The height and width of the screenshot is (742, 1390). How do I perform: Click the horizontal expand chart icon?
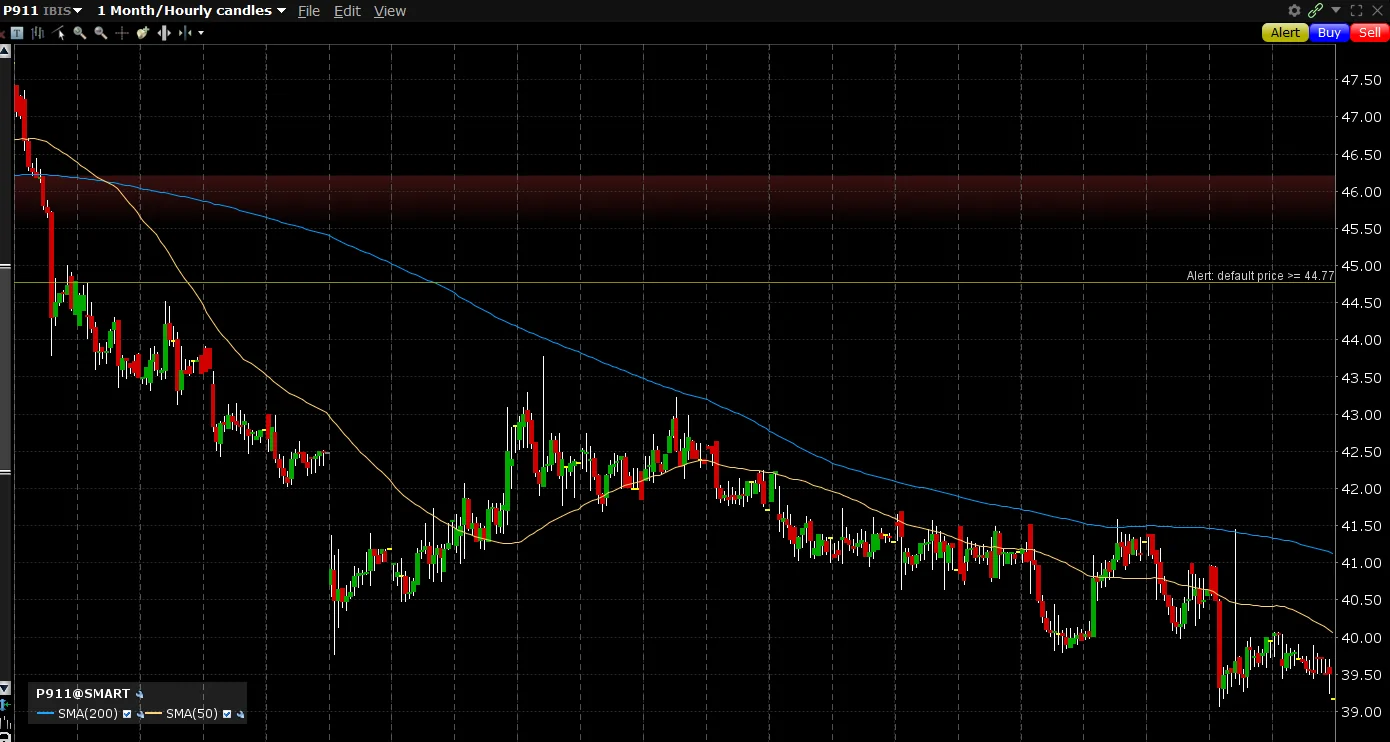pyautogui.click(x=164, y=33)
